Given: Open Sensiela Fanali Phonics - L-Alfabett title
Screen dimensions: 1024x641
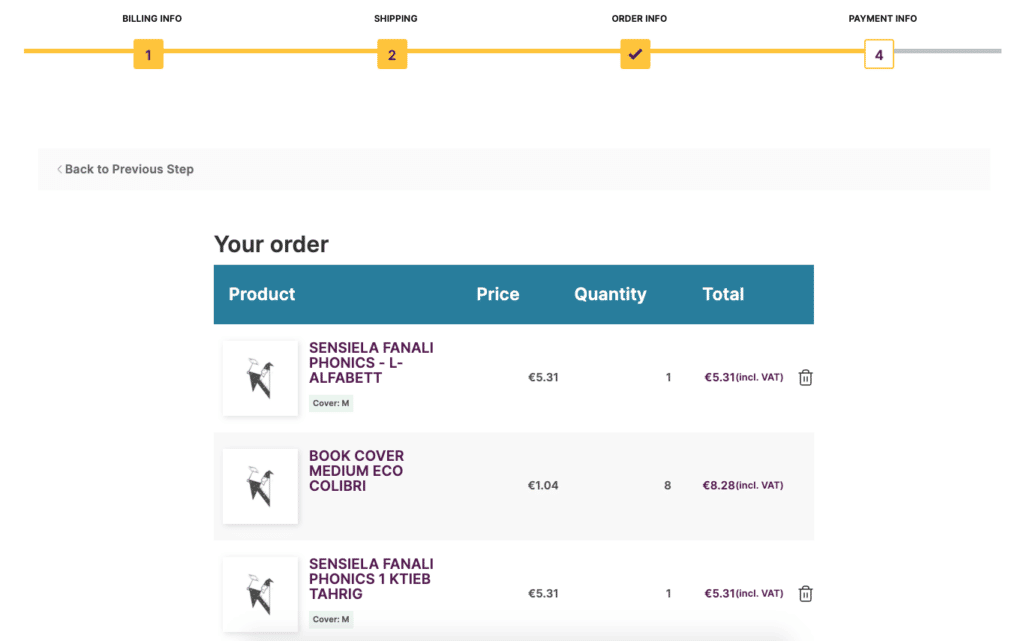Looking at the screenshot, I should pos(370,363).
